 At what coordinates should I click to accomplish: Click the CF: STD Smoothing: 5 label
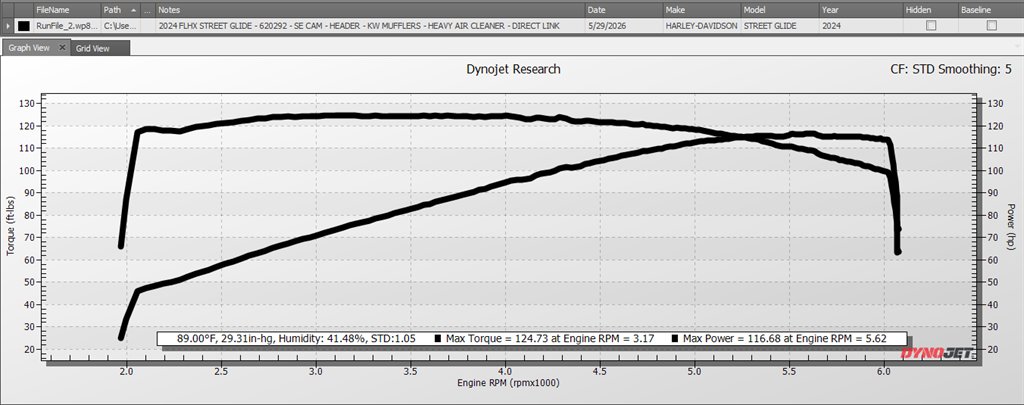point(950,69)
